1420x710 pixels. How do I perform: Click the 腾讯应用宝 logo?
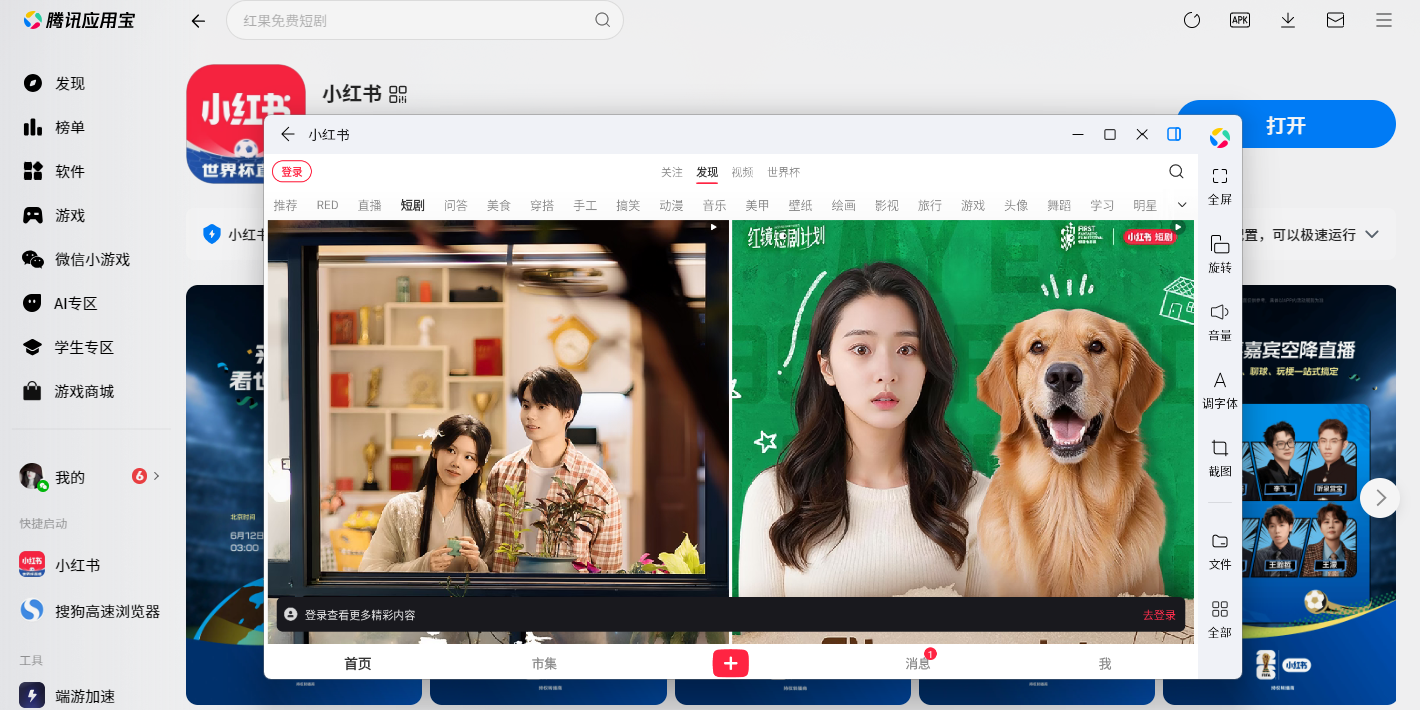[x=79, y=20]
